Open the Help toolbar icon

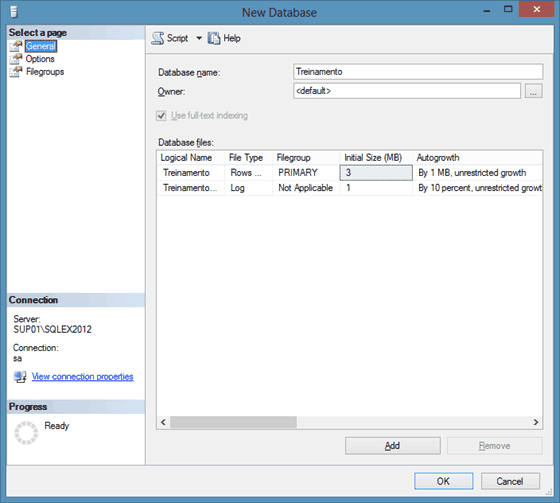tap(214, 38)
